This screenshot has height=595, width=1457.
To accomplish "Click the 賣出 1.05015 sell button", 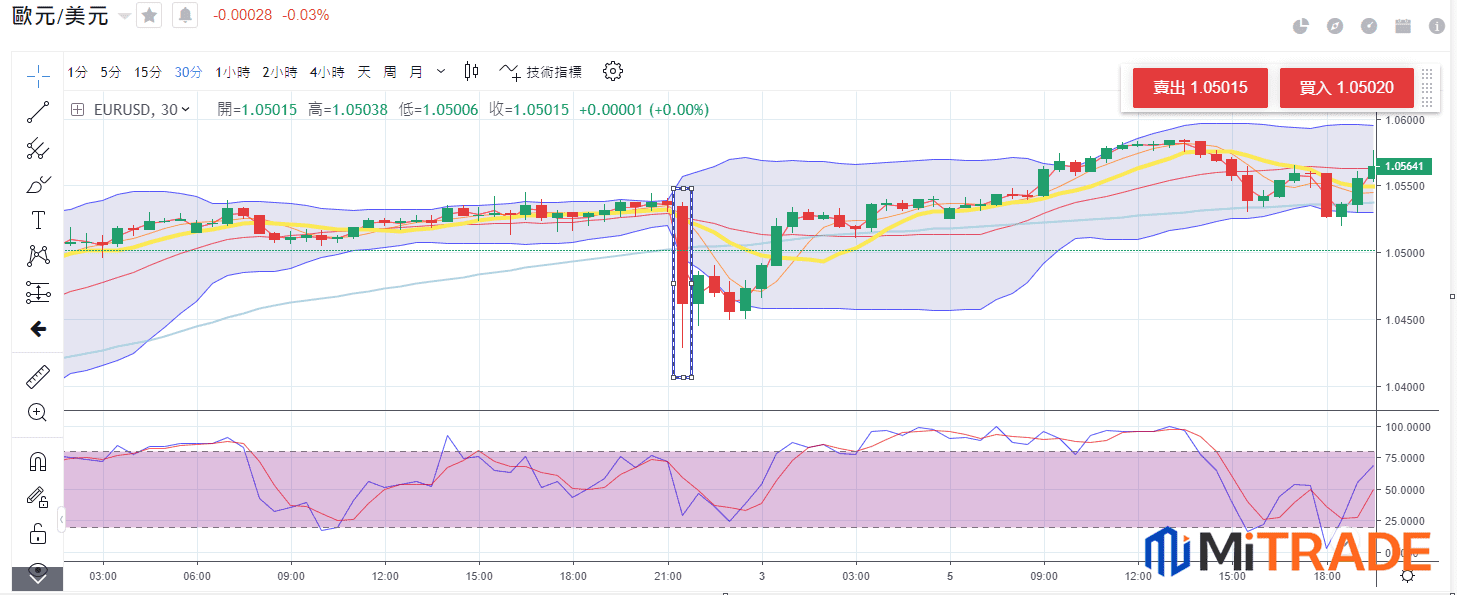I will click(x=1200, y=88).
